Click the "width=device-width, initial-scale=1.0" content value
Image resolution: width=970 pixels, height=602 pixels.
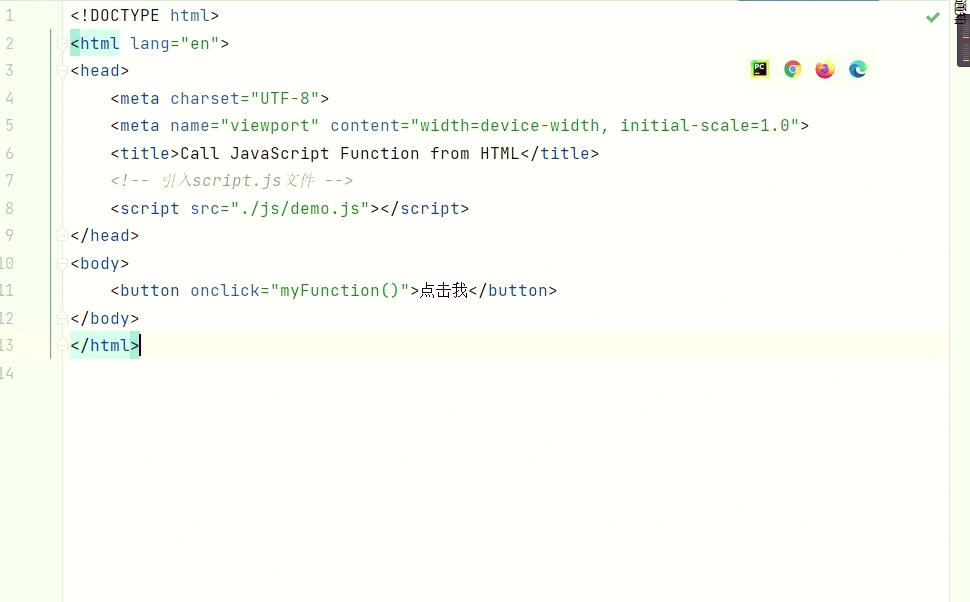[605, 126]
